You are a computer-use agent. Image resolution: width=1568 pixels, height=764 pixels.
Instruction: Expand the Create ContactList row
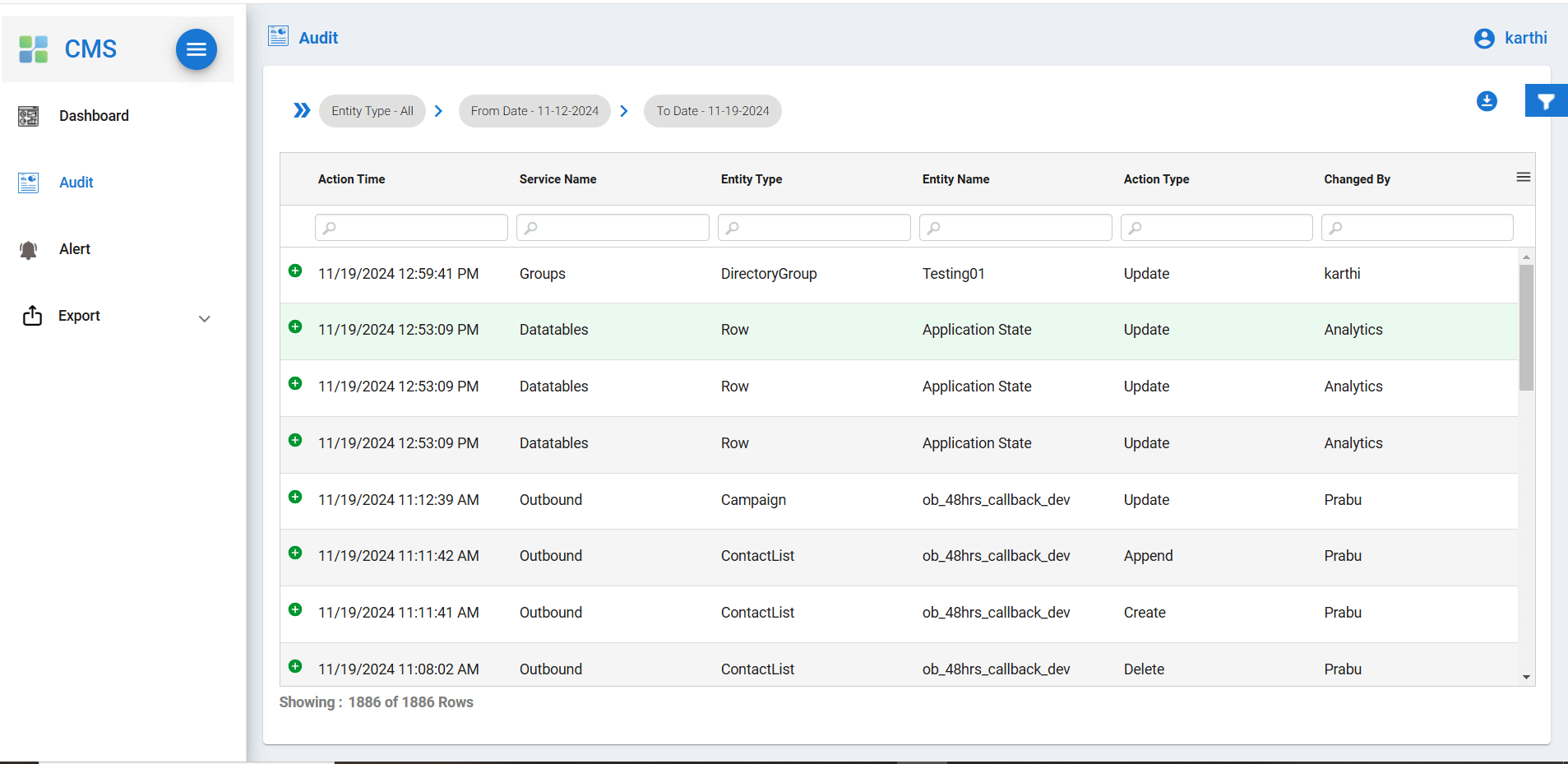pyautogui.click(x=295, y=609)
